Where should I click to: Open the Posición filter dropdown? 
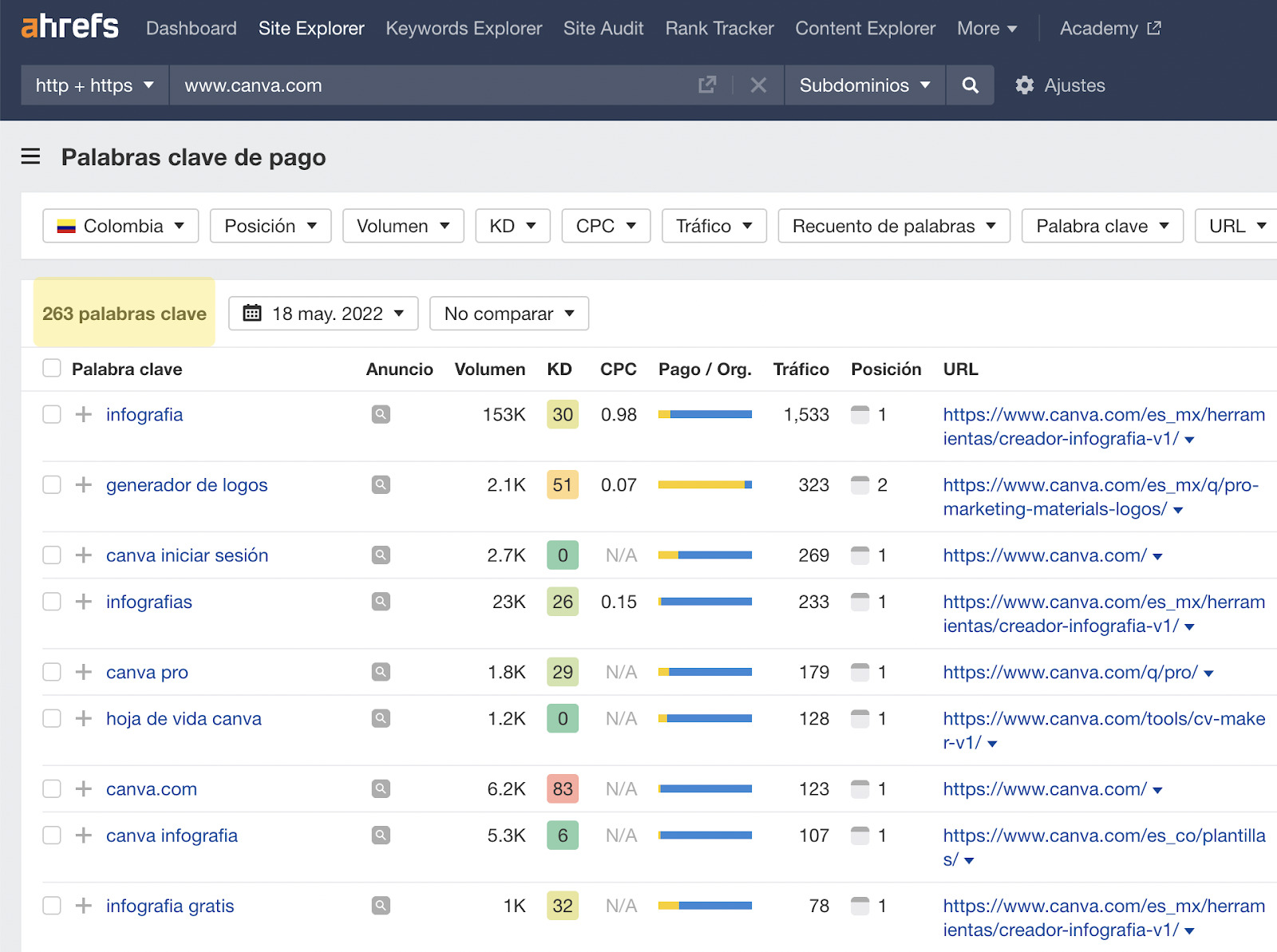[x=271, y=226]
